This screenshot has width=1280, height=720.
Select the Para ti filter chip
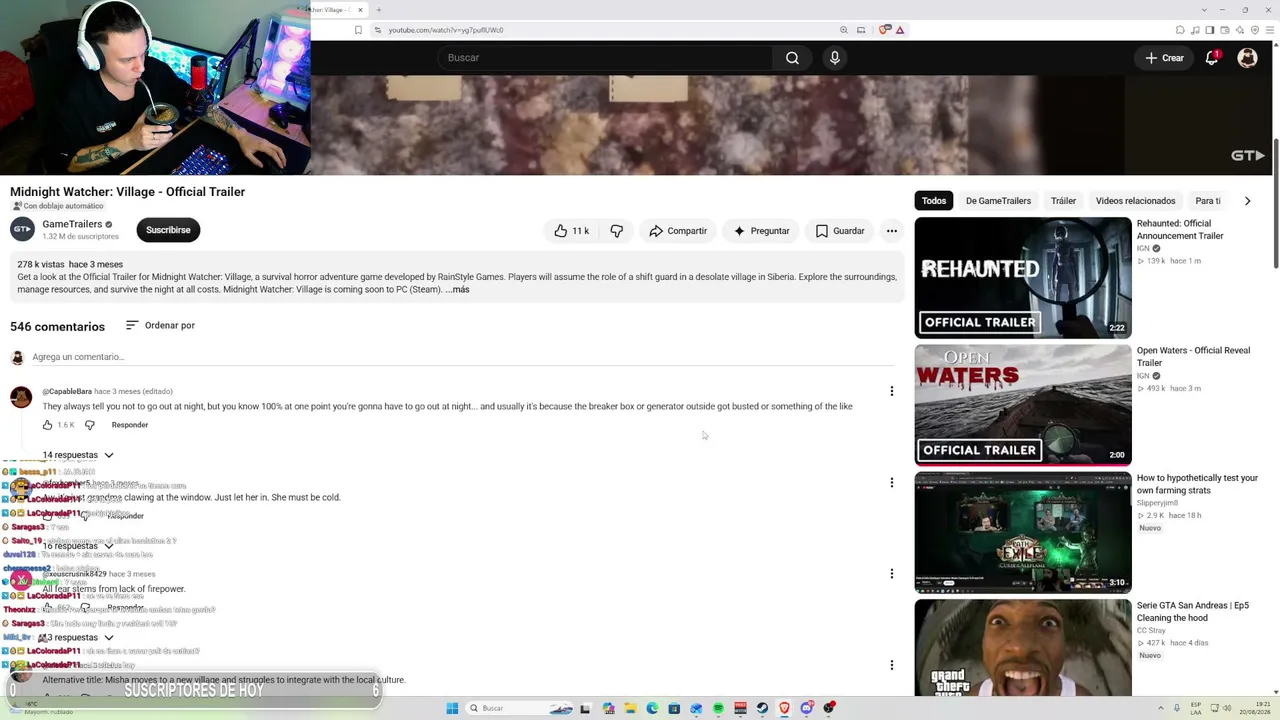[x=1208, y=201]
